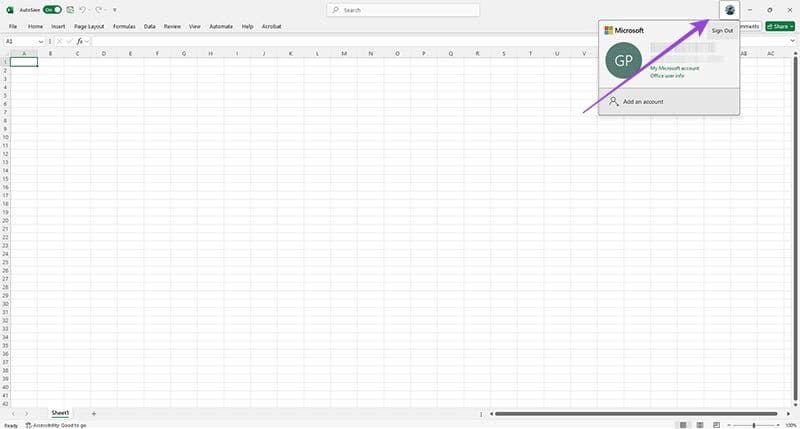Open Customize Quick Access Toolbar dropdown
800x429 pixels.
(x=115, y=9)
